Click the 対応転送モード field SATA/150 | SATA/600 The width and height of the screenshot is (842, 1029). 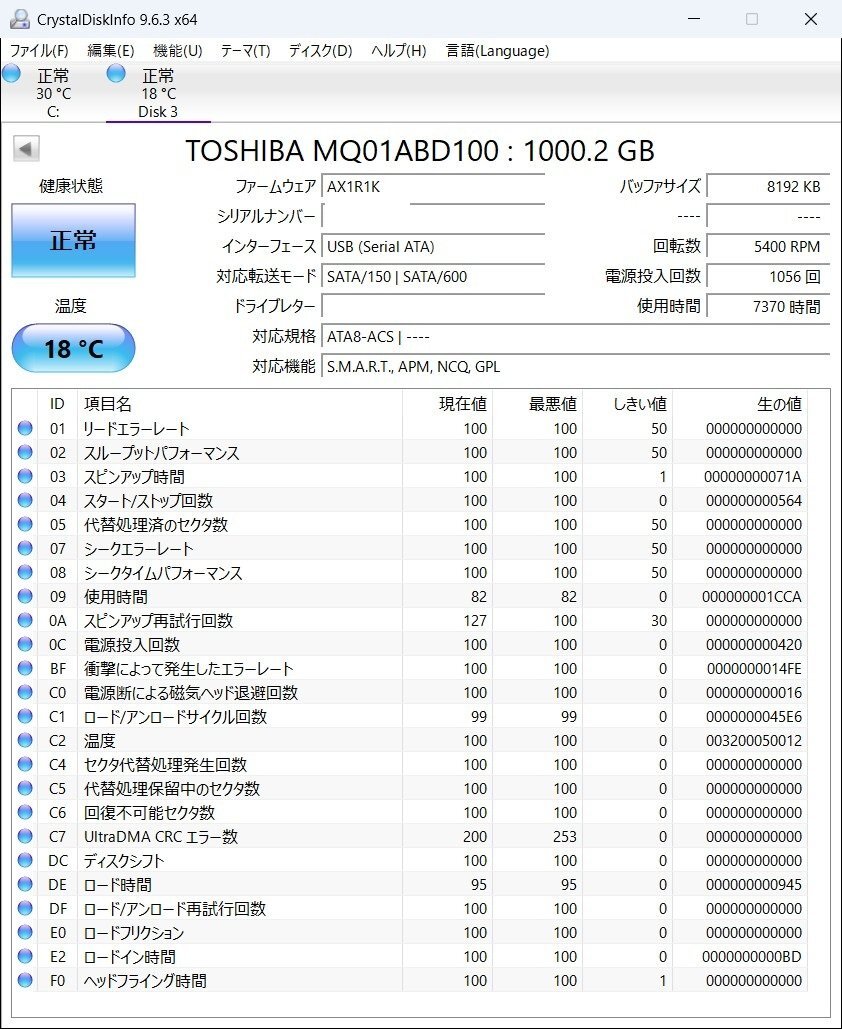[433, 276]
